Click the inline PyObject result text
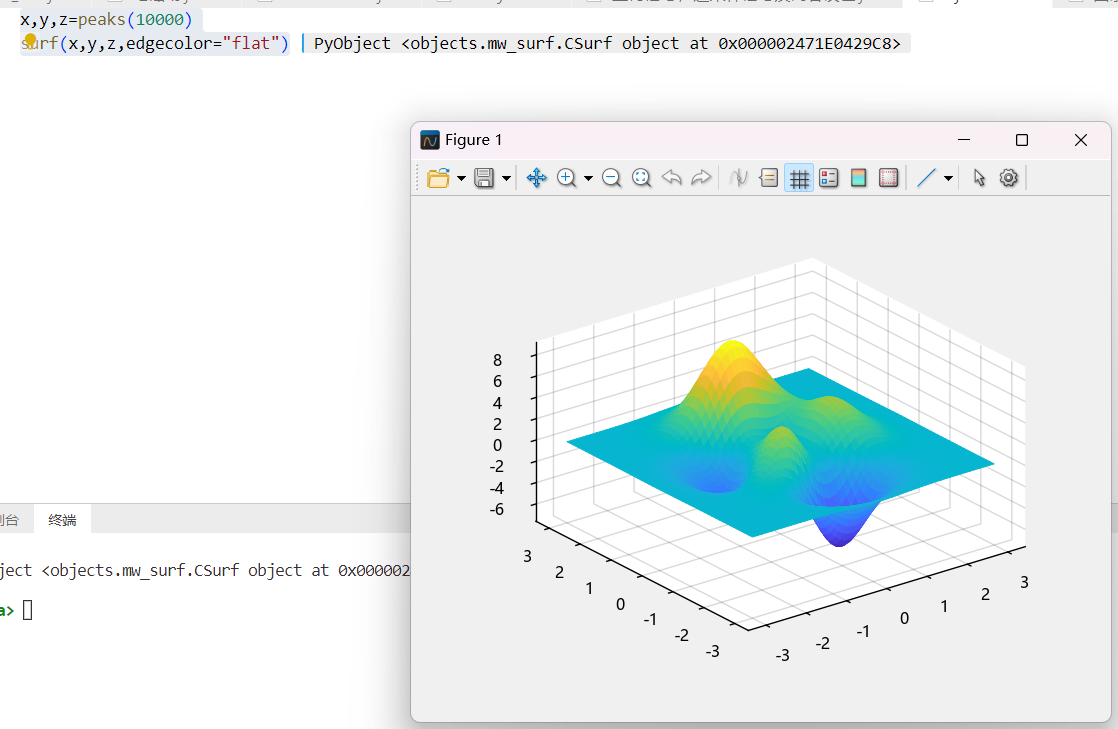Viewport: 1118px width, 729px height. pyautogui.click(x=607, y=44)
